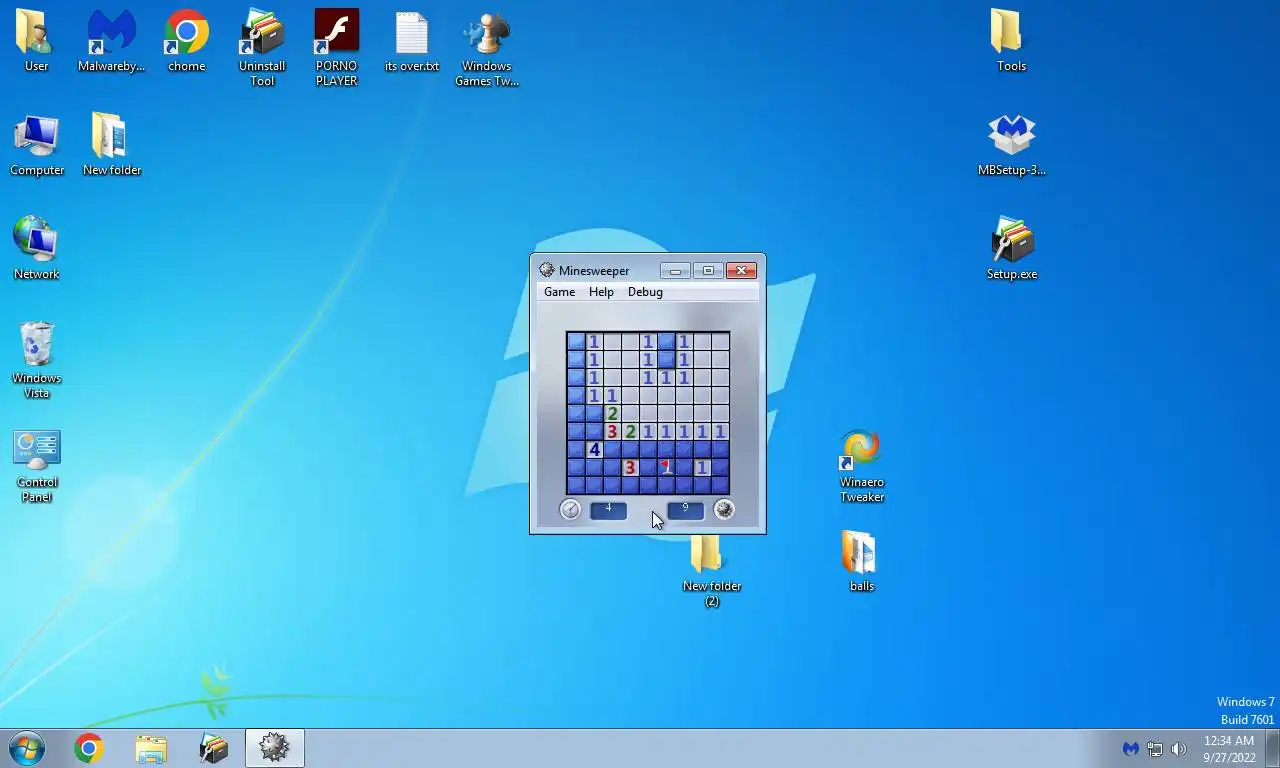Open the network tray icon
Screen dimensions: 1280x768
(x=1154, y=748)
